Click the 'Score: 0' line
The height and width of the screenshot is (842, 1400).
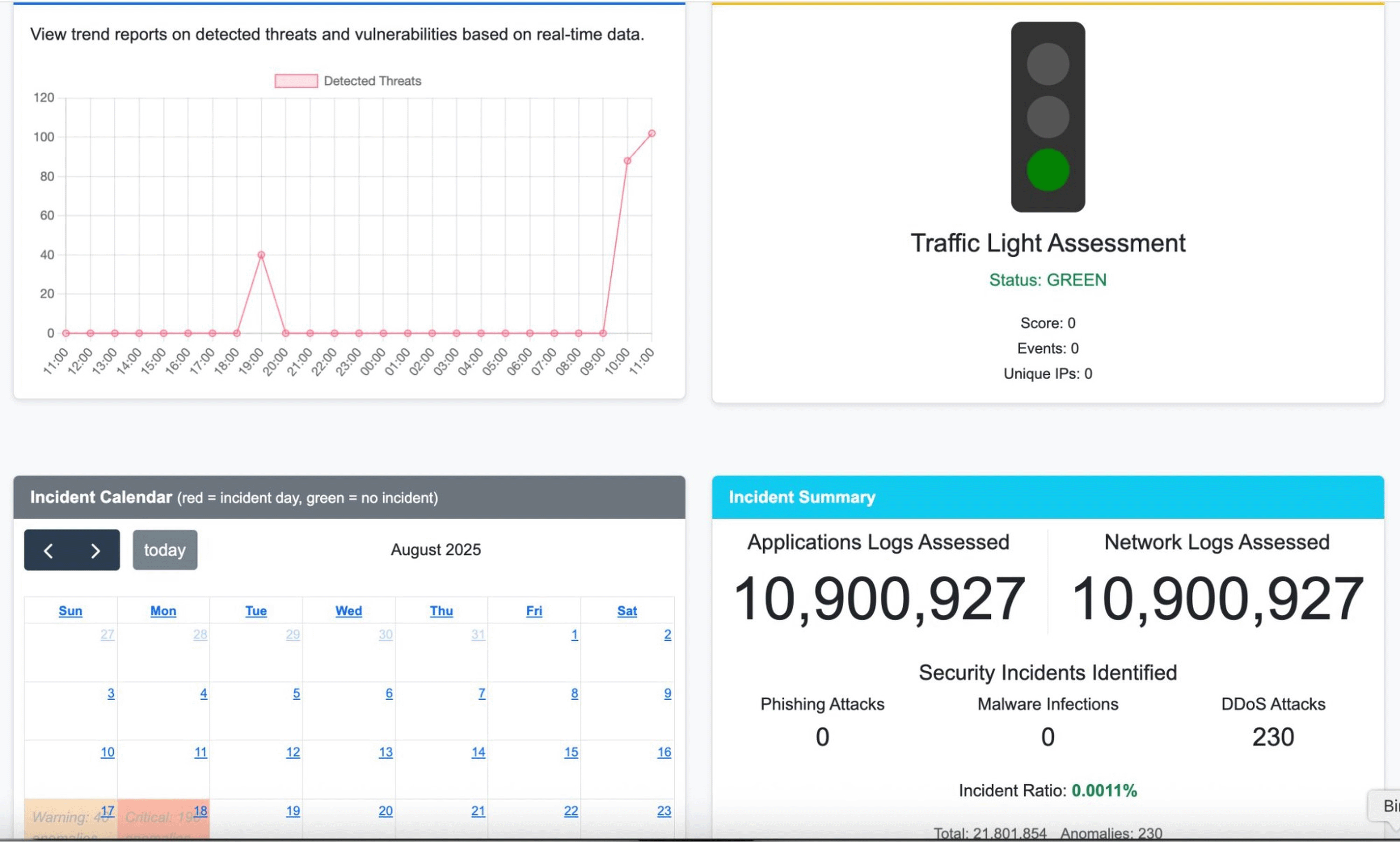tap(1048, 323)
